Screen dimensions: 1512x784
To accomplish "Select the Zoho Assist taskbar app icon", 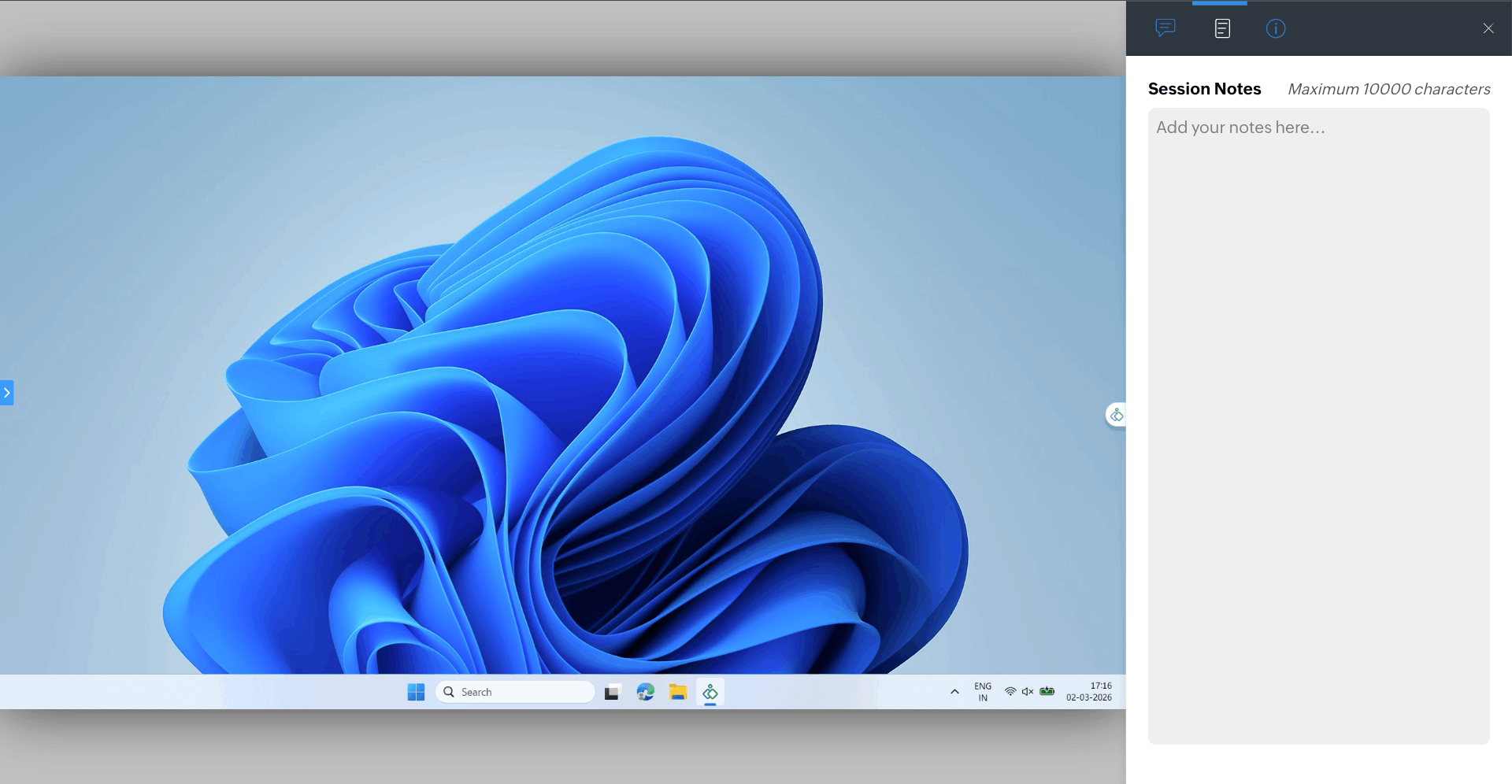I will [x=710, y=692].
